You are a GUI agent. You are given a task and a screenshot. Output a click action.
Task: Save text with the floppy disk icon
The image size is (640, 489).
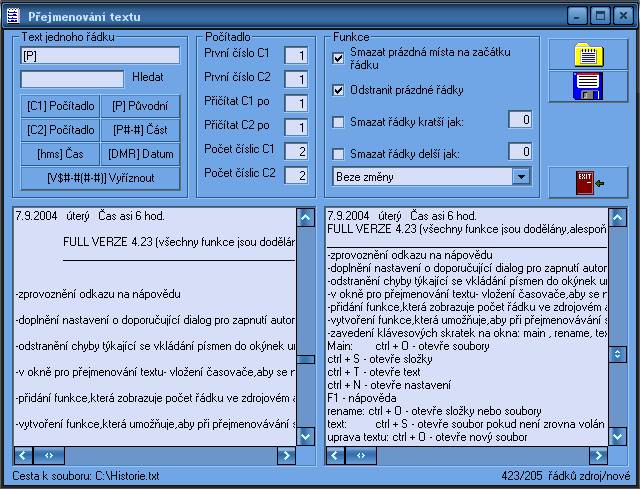(x=588, y=86)
